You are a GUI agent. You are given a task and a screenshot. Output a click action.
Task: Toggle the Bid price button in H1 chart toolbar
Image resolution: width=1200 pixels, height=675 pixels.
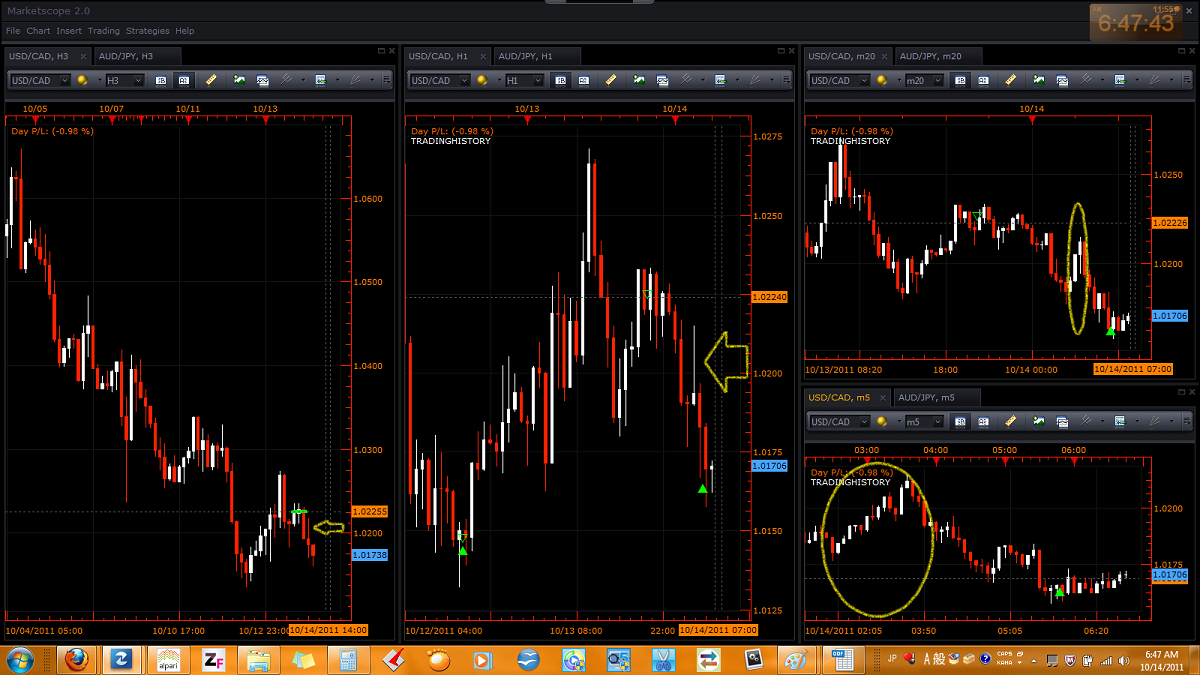point(561,80)
